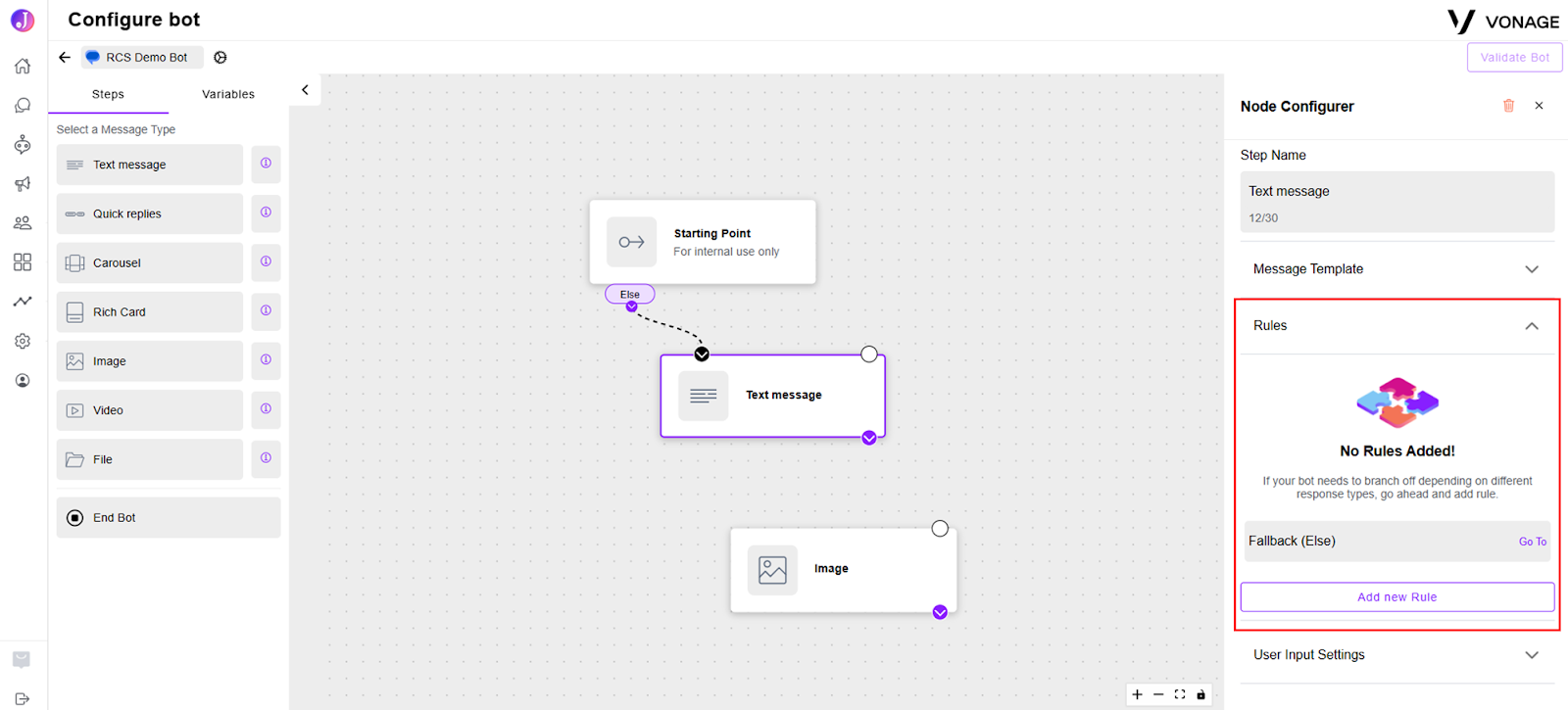Click the info icon next to Carousel
Viewport: 1568px width, 710px height.
pos(266,262)
